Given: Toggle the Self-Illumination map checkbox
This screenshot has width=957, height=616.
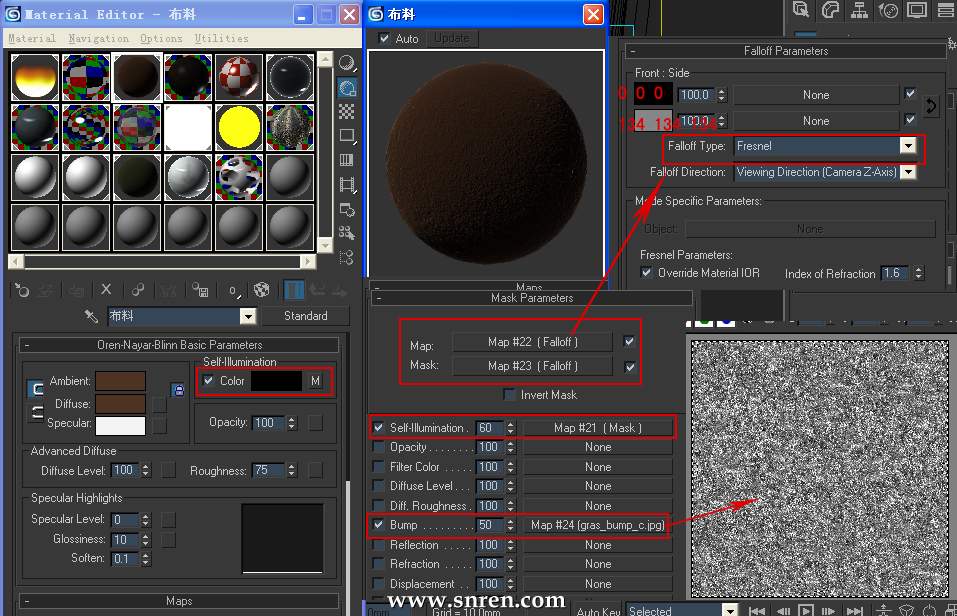Looking at the screenshot, I should pos(378,427).
